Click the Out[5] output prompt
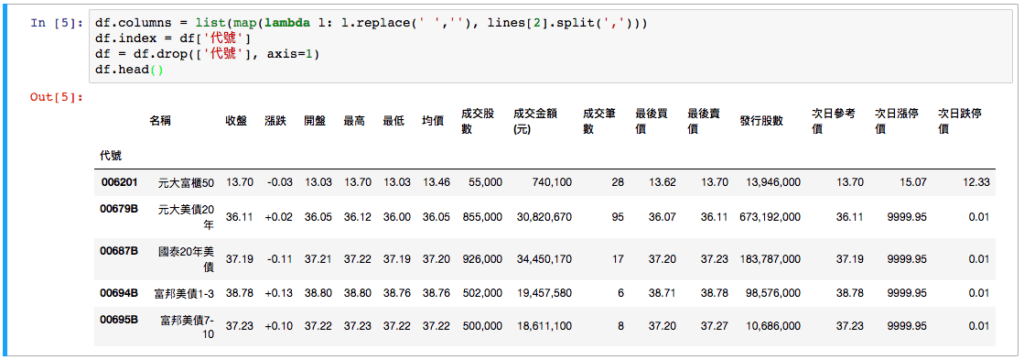Image resolution: width=1024 pixels, height=360 pixels. coord(57,97)
